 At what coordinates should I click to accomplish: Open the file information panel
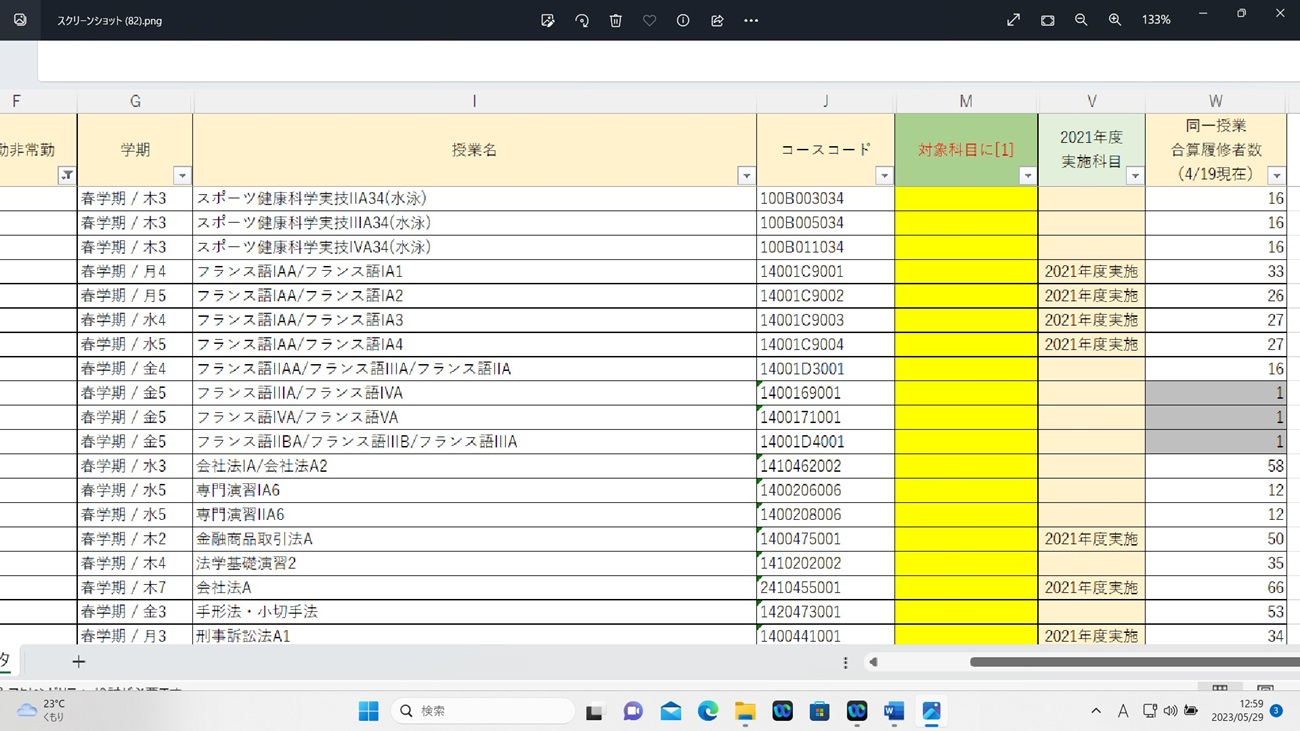[683, 20]
